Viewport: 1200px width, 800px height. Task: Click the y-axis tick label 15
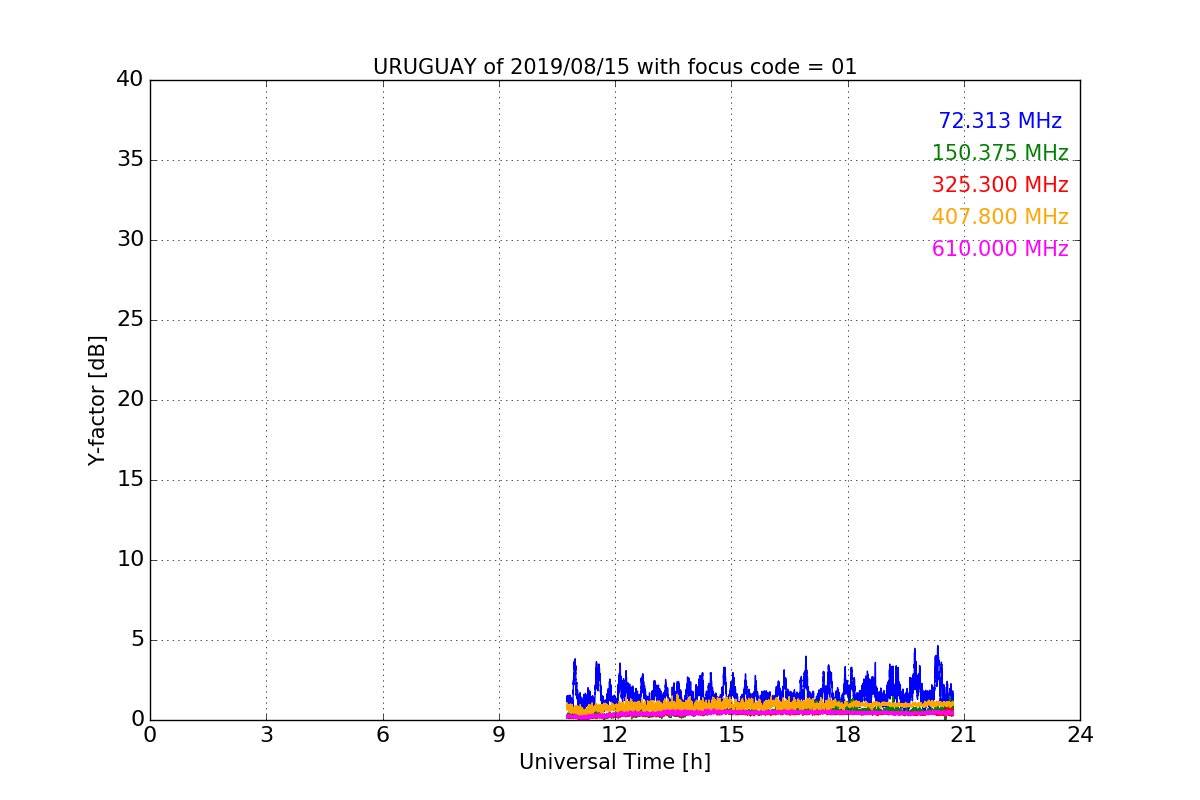pyautogui.click(x=130, y=479)
